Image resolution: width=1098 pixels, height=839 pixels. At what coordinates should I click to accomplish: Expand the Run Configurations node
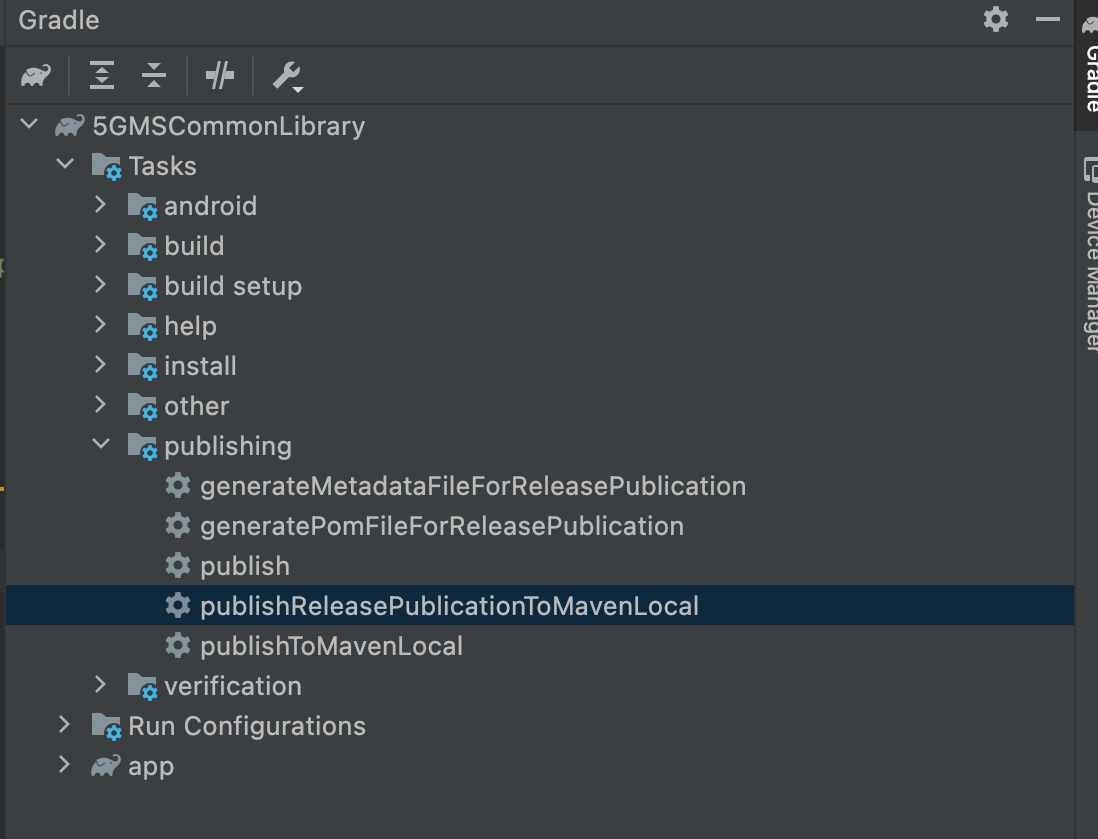(63, 725)
